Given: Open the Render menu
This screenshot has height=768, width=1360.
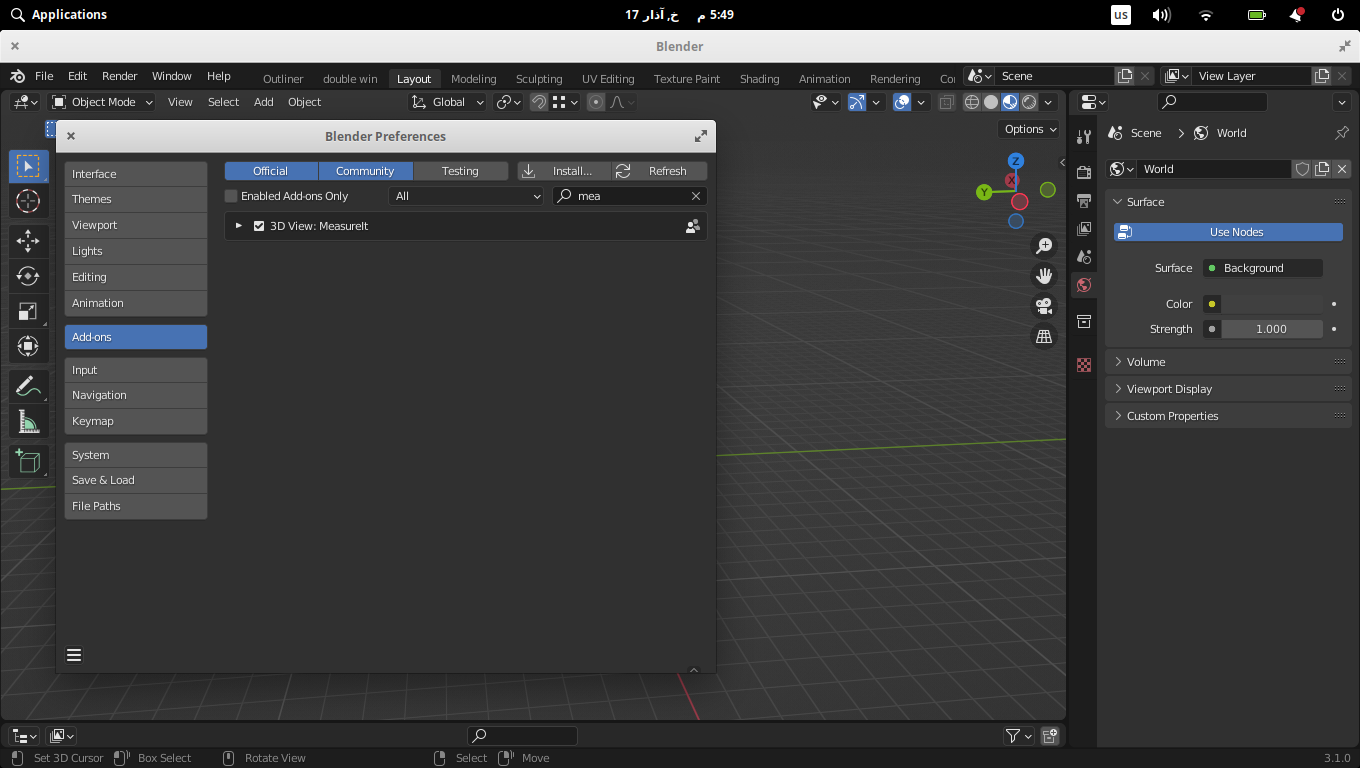Looking at the screenshot, I should (x=120, y=76).
